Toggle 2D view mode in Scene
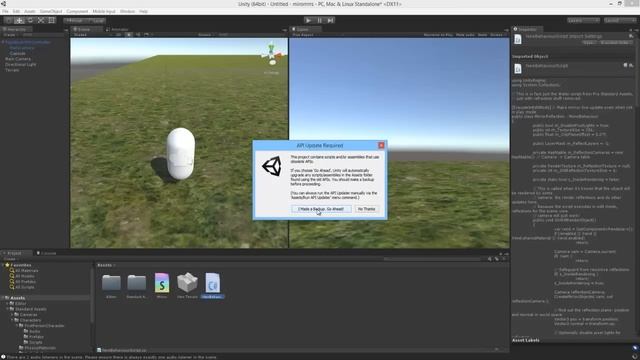The image size is (640, 360). (x=118, y=35)
